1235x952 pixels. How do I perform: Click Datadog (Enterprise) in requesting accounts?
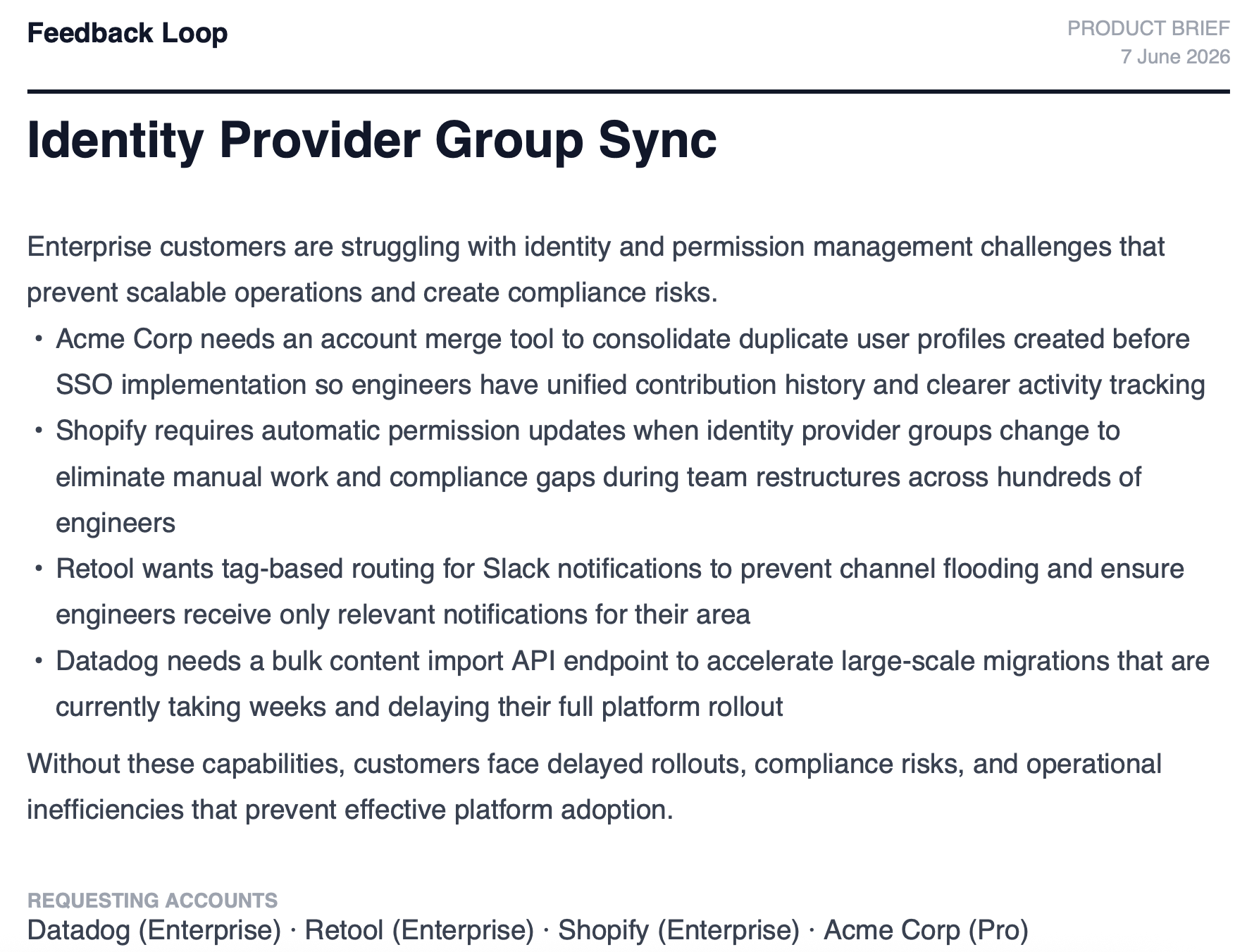coord(154,930)
